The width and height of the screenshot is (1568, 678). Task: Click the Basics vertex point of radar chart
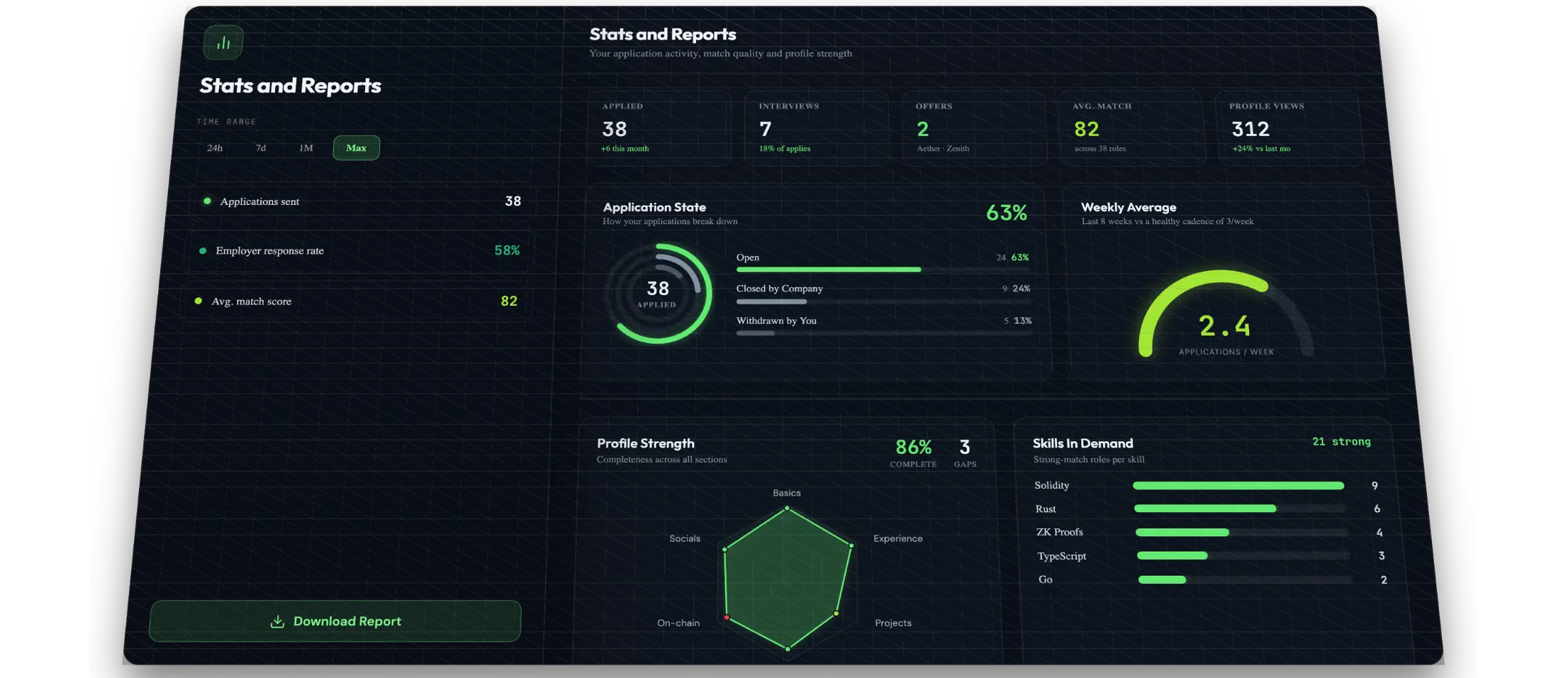pyautogui.click(x=787, y=508)
